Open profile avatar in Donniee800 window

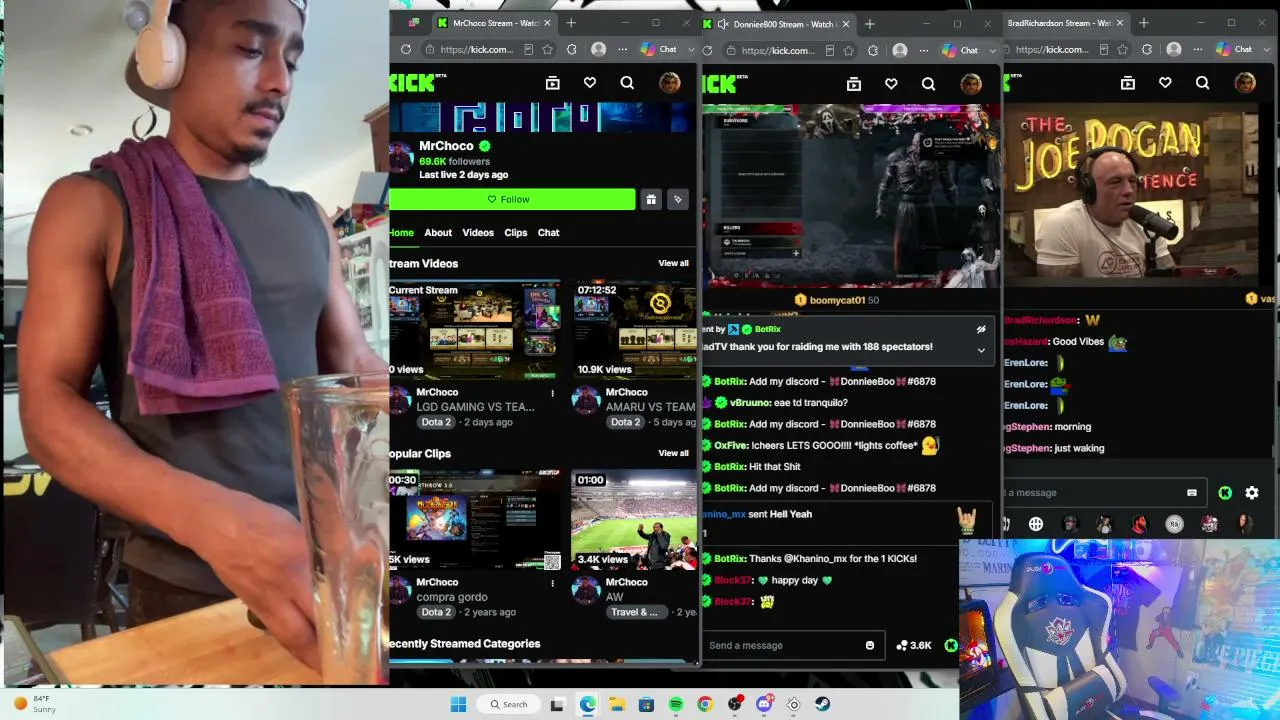click(971, 84)
